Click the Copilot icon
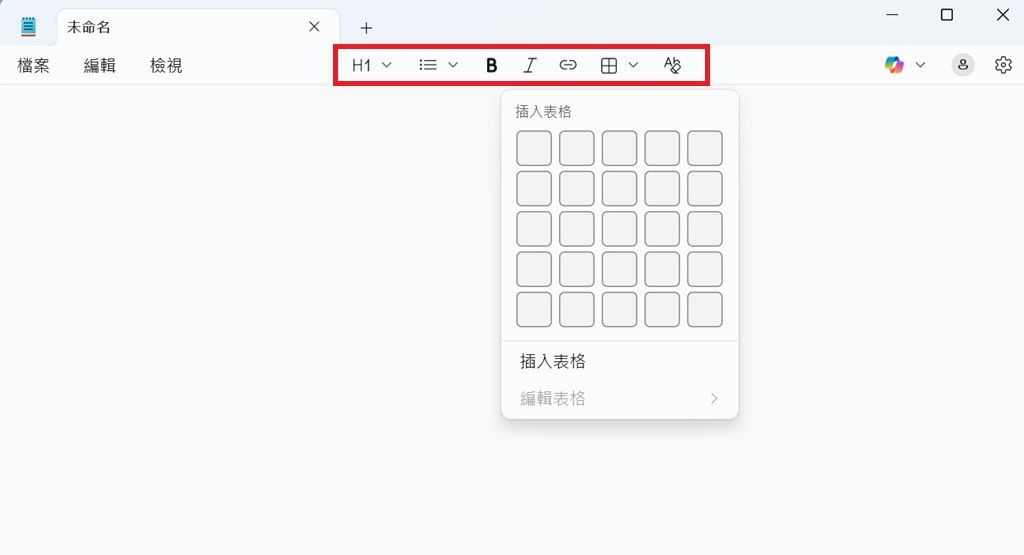This screenshot has height=555, width=1024. tap(894, 65)
